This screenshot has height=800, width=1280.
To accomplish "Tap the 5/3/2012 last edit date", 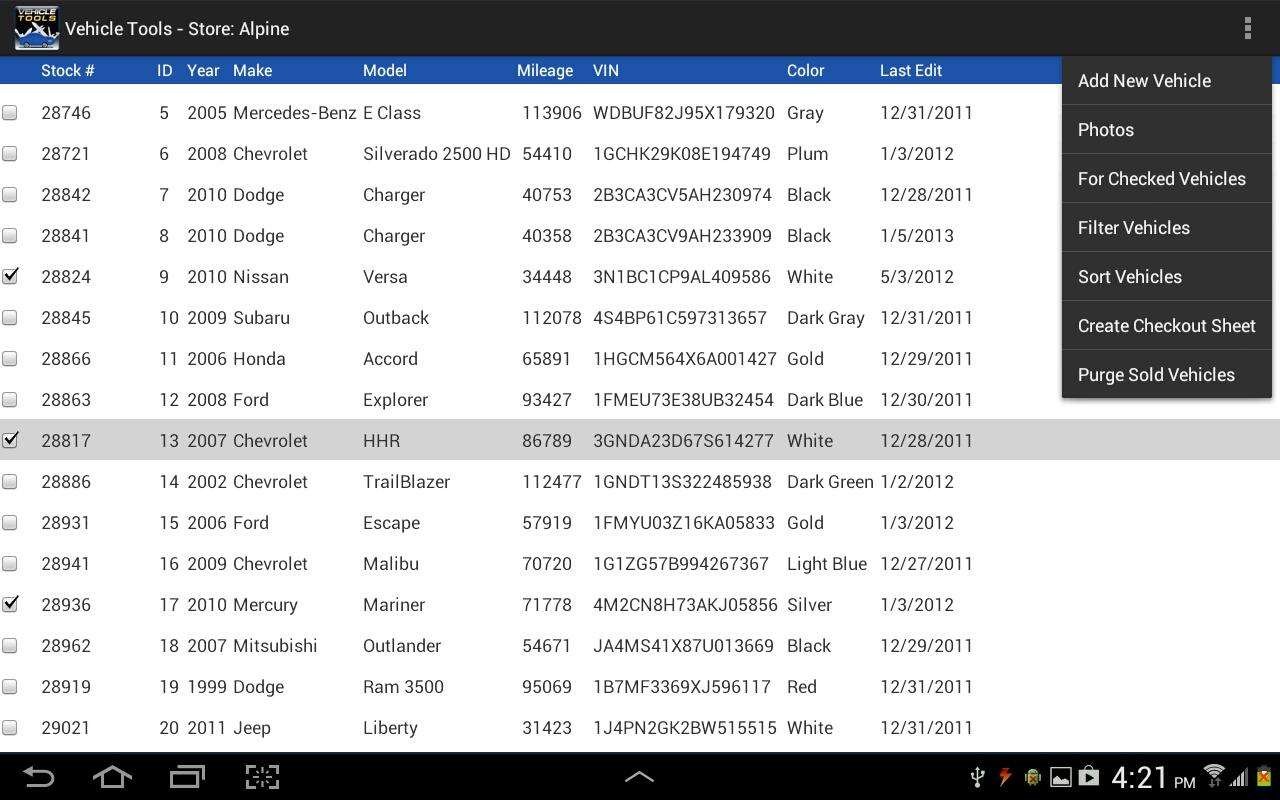I will point(917,277).
